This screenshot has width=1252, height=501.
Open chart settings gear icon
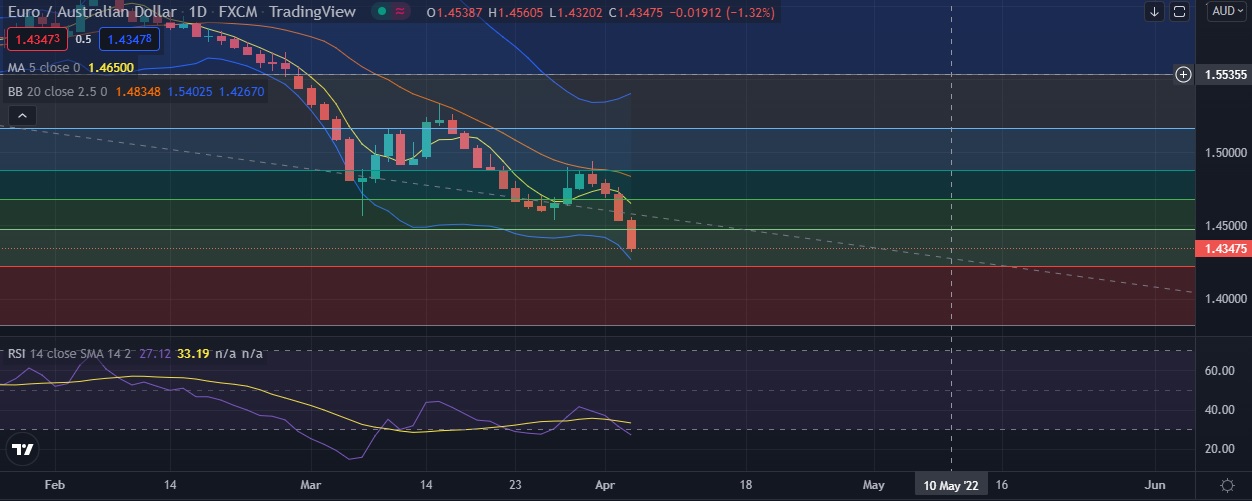[x=1226, y=485]
